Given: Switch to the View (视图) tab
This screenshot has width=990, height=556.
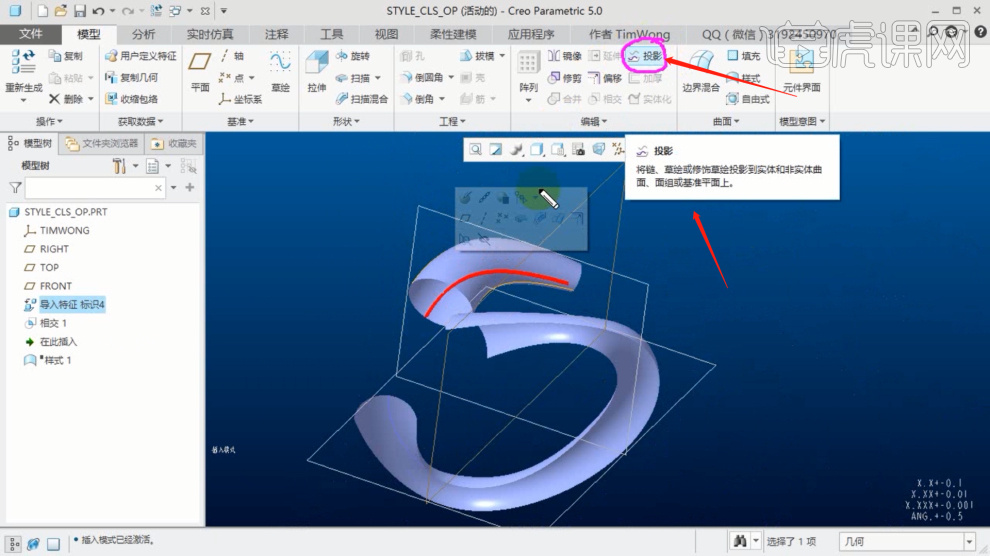Looking at the screenshot, I should [x=386, y=34].
